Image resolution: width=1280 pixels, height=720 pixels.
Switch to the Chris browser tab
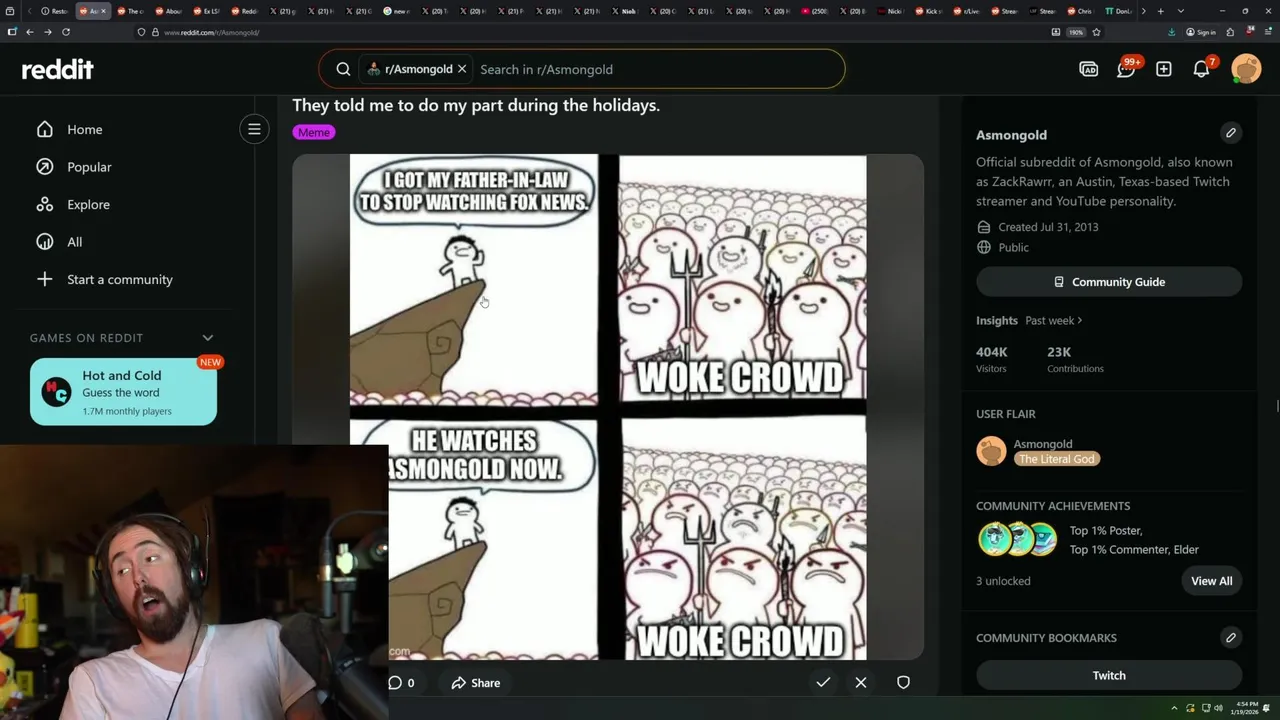click(x=1081, y=11)
